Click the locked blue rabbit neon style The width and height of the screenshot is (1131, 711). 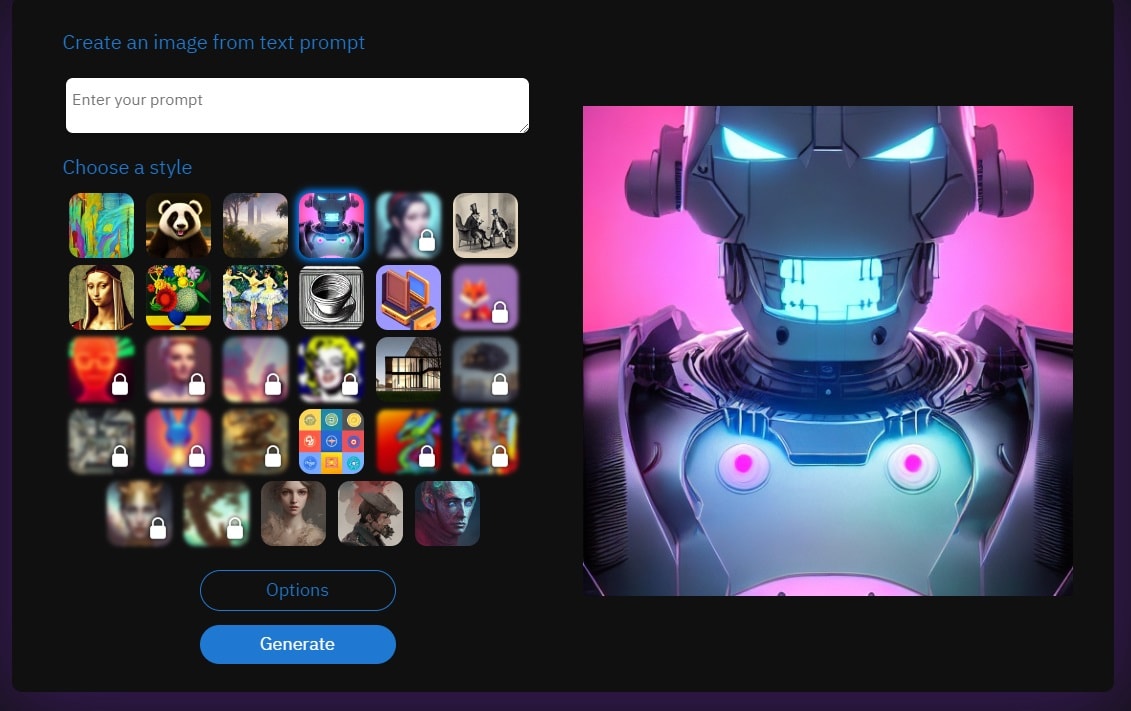pos(178,441)
